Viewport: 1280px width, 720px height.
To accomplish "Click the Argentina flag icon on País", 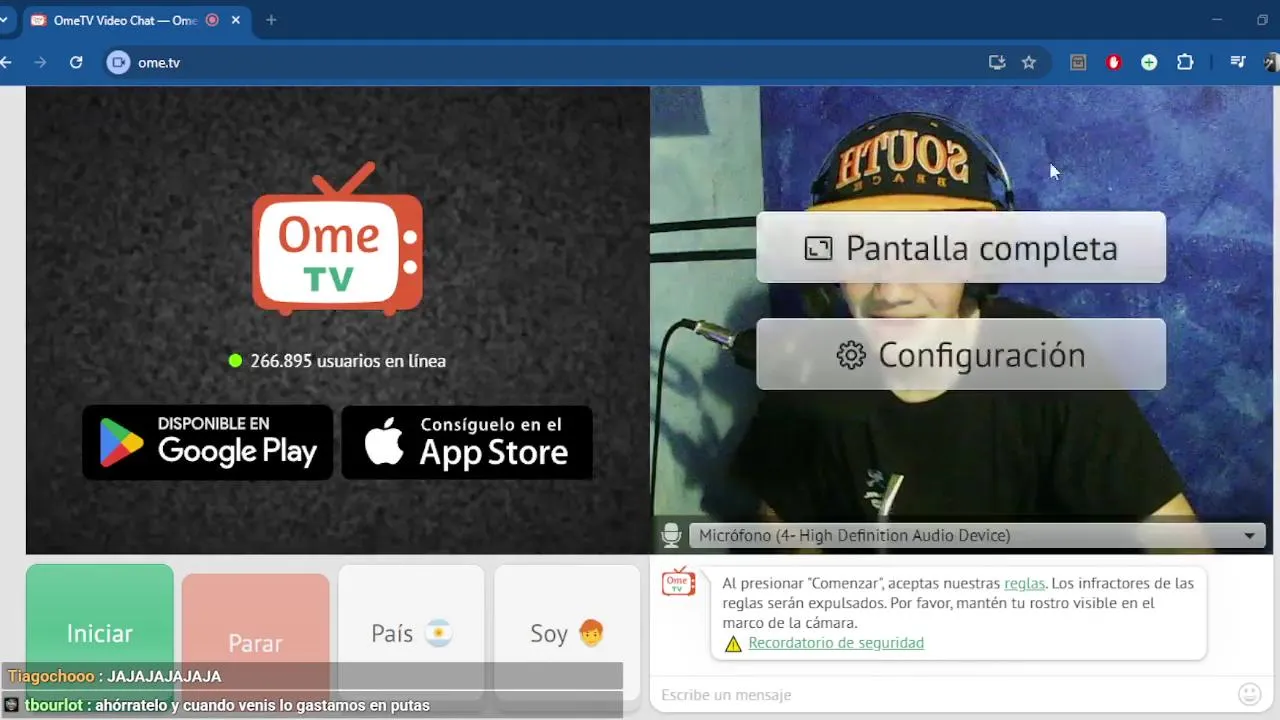I will click(x=438, y=633).
